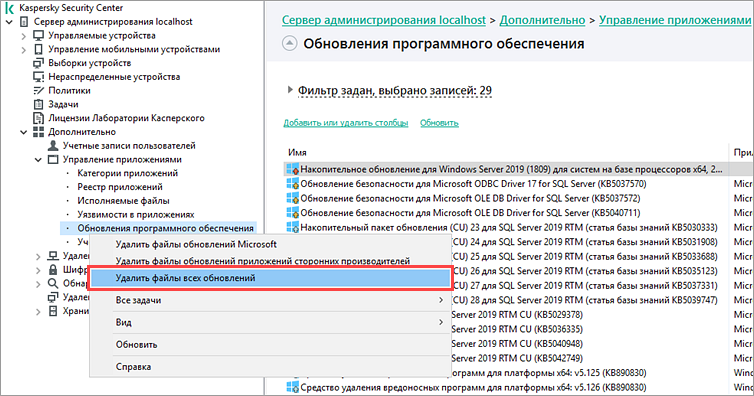Click the Фильтр задан, выбрано записей: 29 link
Screen dimensions: 754x396
[395, 90]
